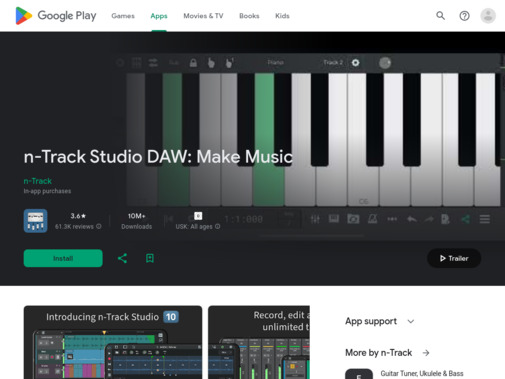
Task: Open the search magnifier icon
Action: click(441, 16)
